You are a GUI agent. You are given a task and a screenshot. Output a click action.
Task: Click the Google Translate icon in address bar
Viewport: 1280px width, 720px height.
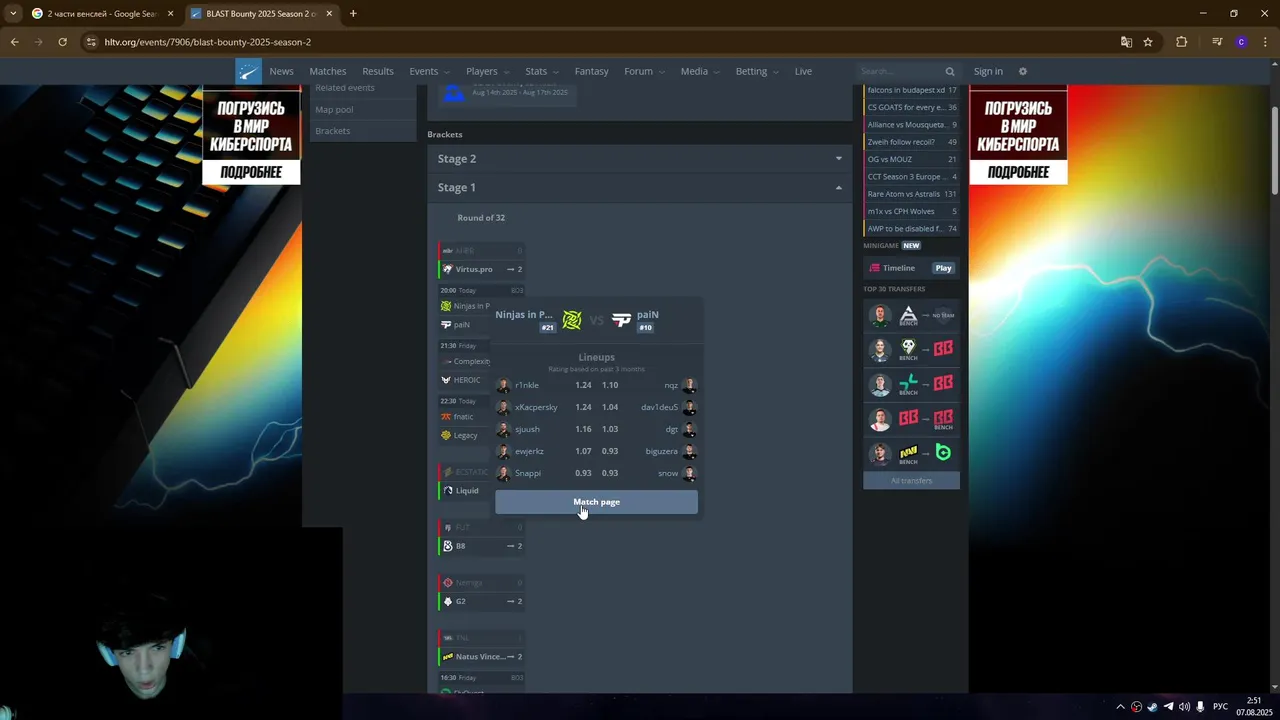tap(1126, 42)
